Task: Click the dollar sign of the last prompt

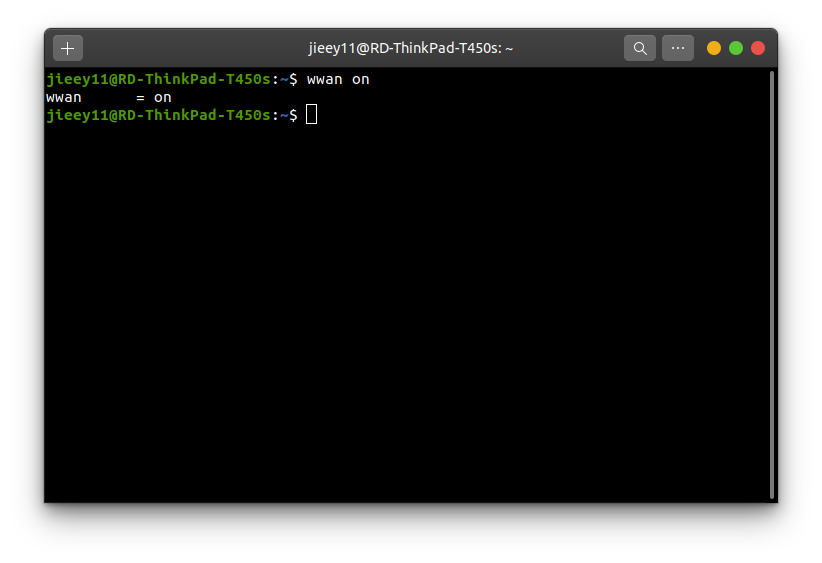Action: coord(293,115)
